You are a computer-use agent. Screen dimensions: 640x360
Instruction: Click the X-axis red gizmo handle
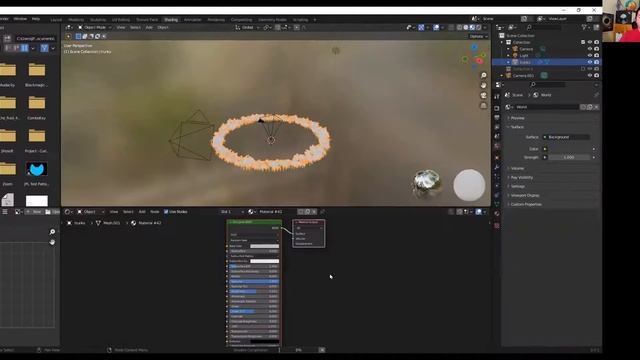click(480, 61)
